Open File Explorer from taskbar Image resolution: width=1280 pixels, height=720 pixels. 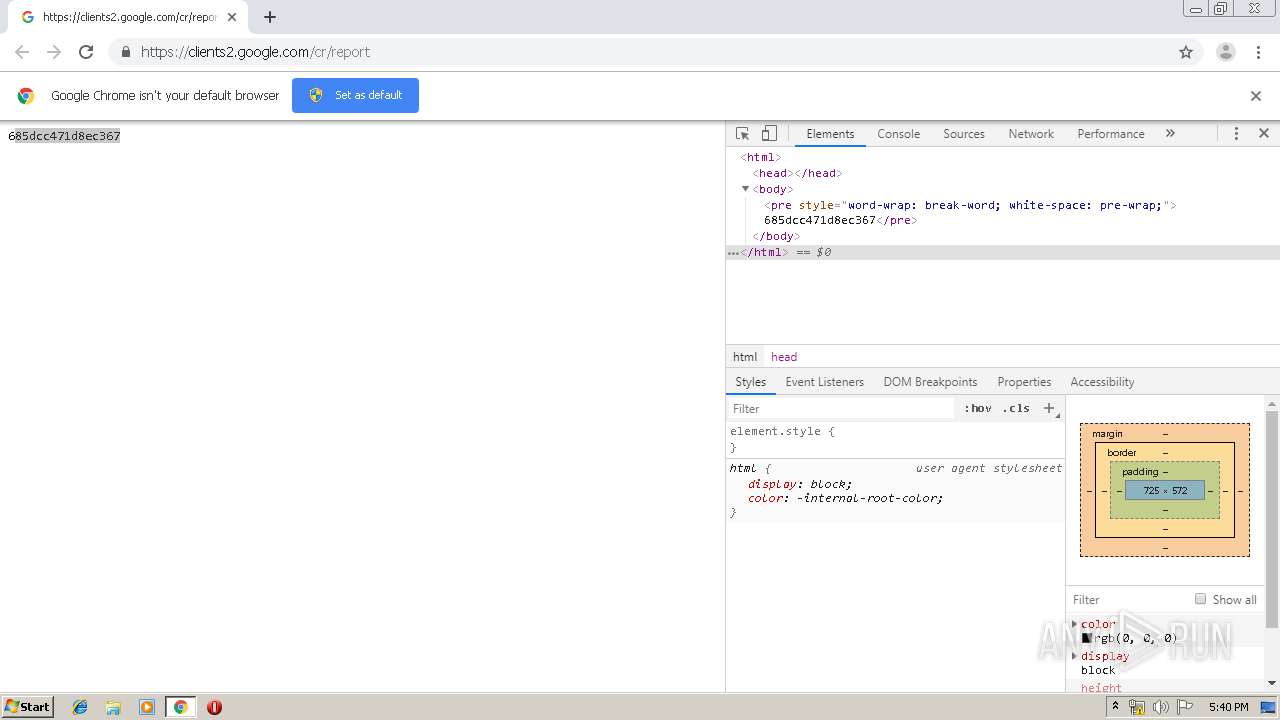pos(113,707)
